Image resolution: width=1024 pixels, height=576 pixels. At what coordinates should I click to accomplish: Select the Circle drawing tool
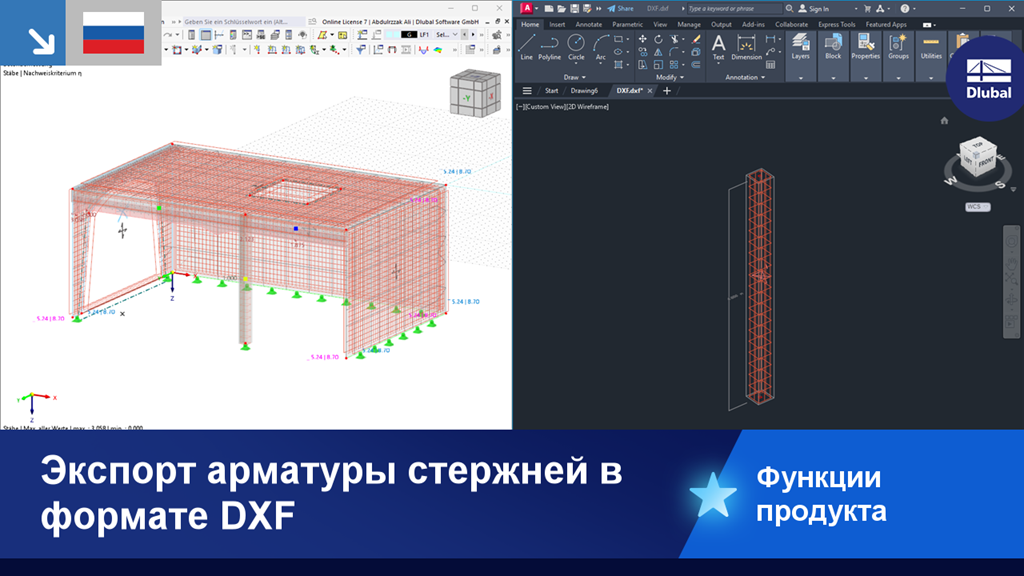[576, 46]
